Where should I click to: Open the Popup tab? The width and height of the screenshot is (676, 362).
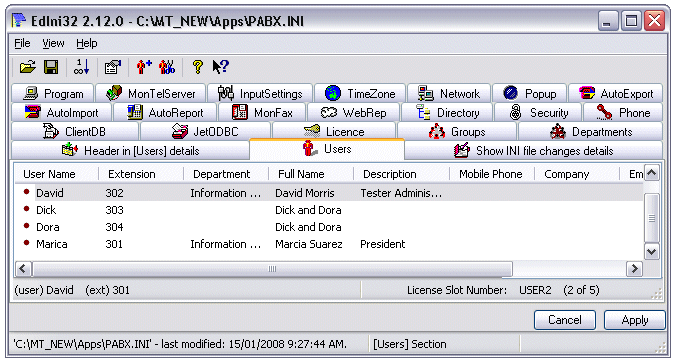[x=529, y=93]
